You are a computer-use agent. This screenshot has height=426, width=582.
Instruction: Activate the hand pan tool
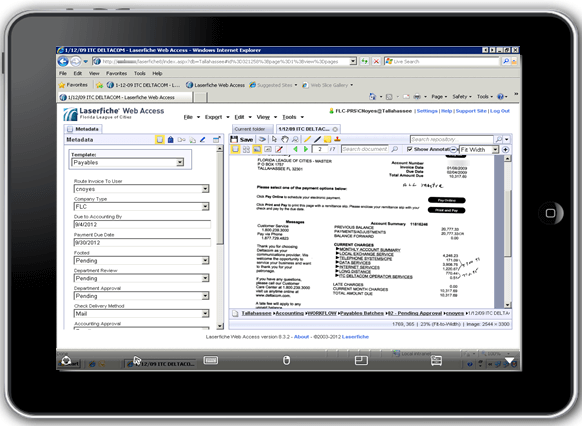[285, 140]
